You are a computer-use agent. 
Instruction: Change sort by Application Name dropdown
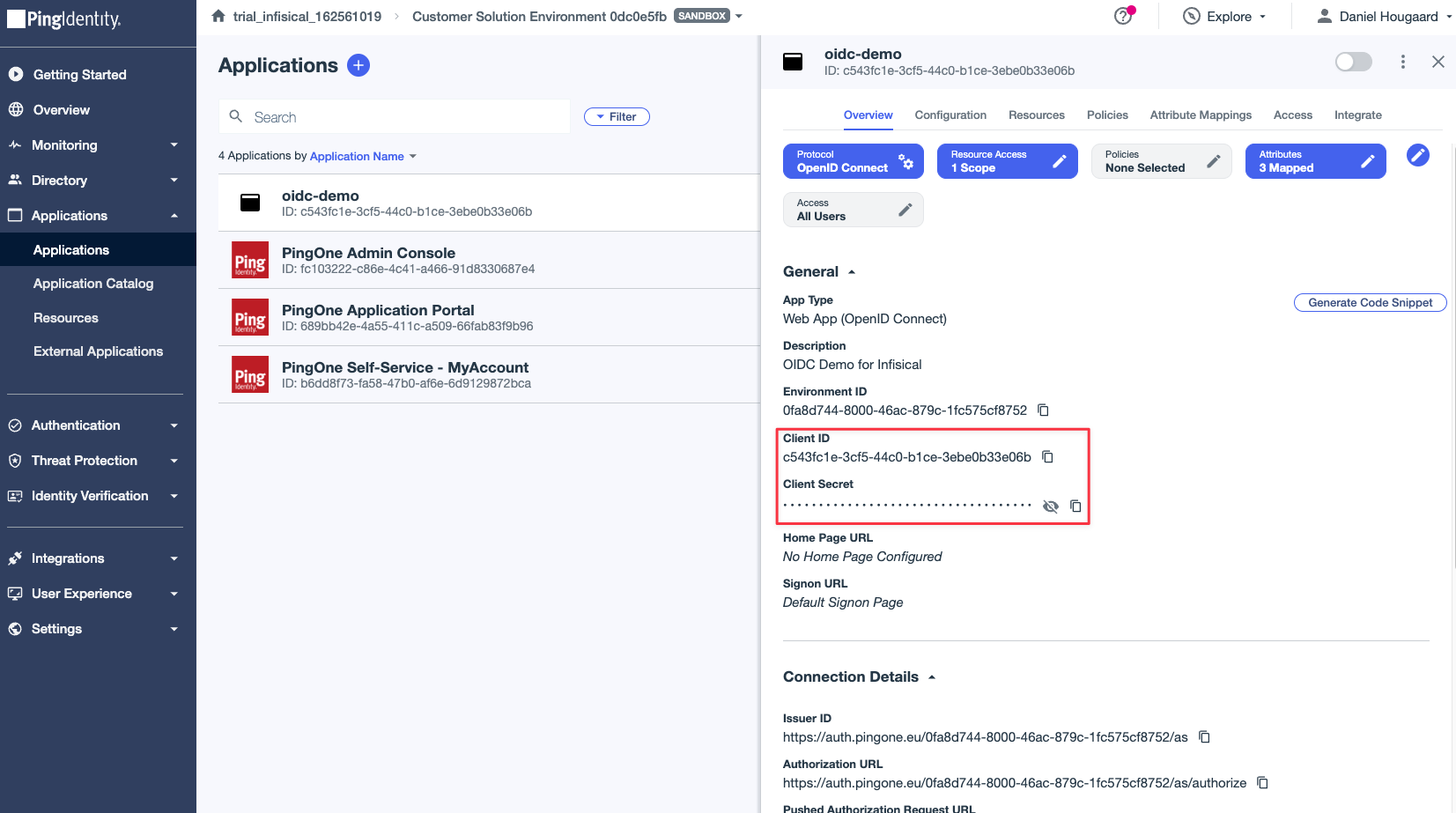pos(363,156)
